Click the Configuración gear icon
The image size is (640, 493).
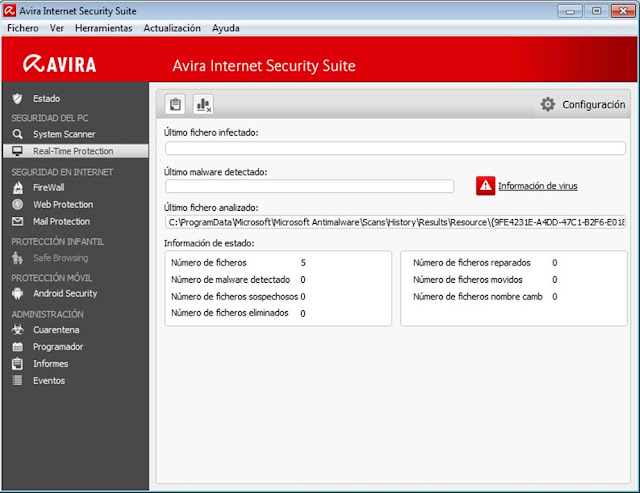[547, 104]
